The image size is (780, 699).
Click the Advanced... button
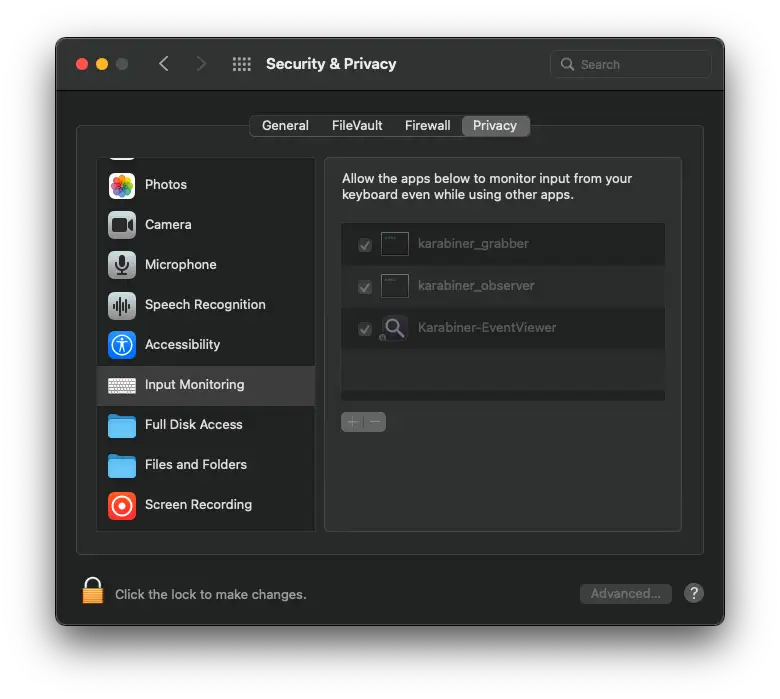(x=625, y=594)
